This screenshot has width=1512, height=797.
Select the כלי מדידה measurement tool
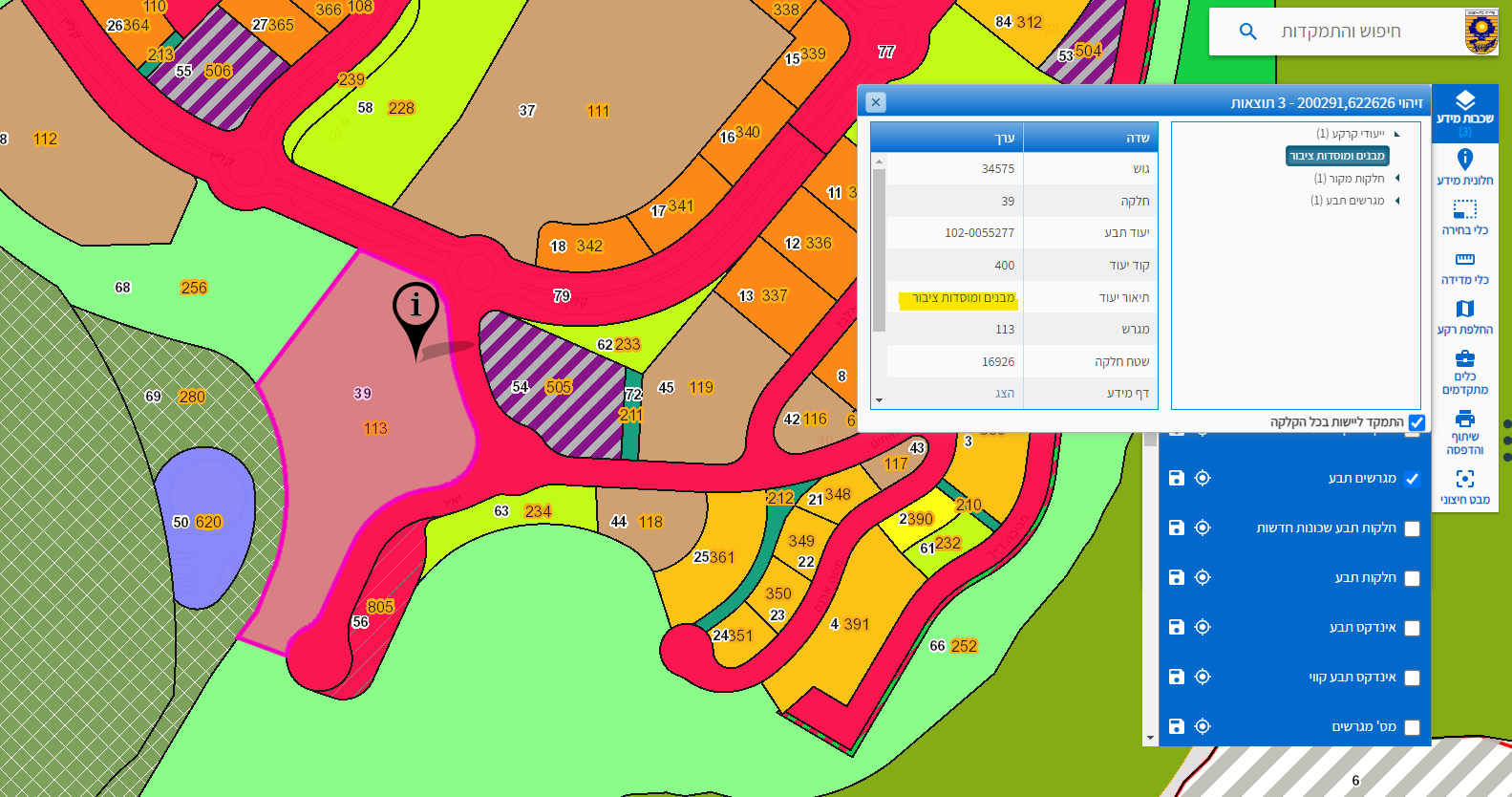[1464, 267]
